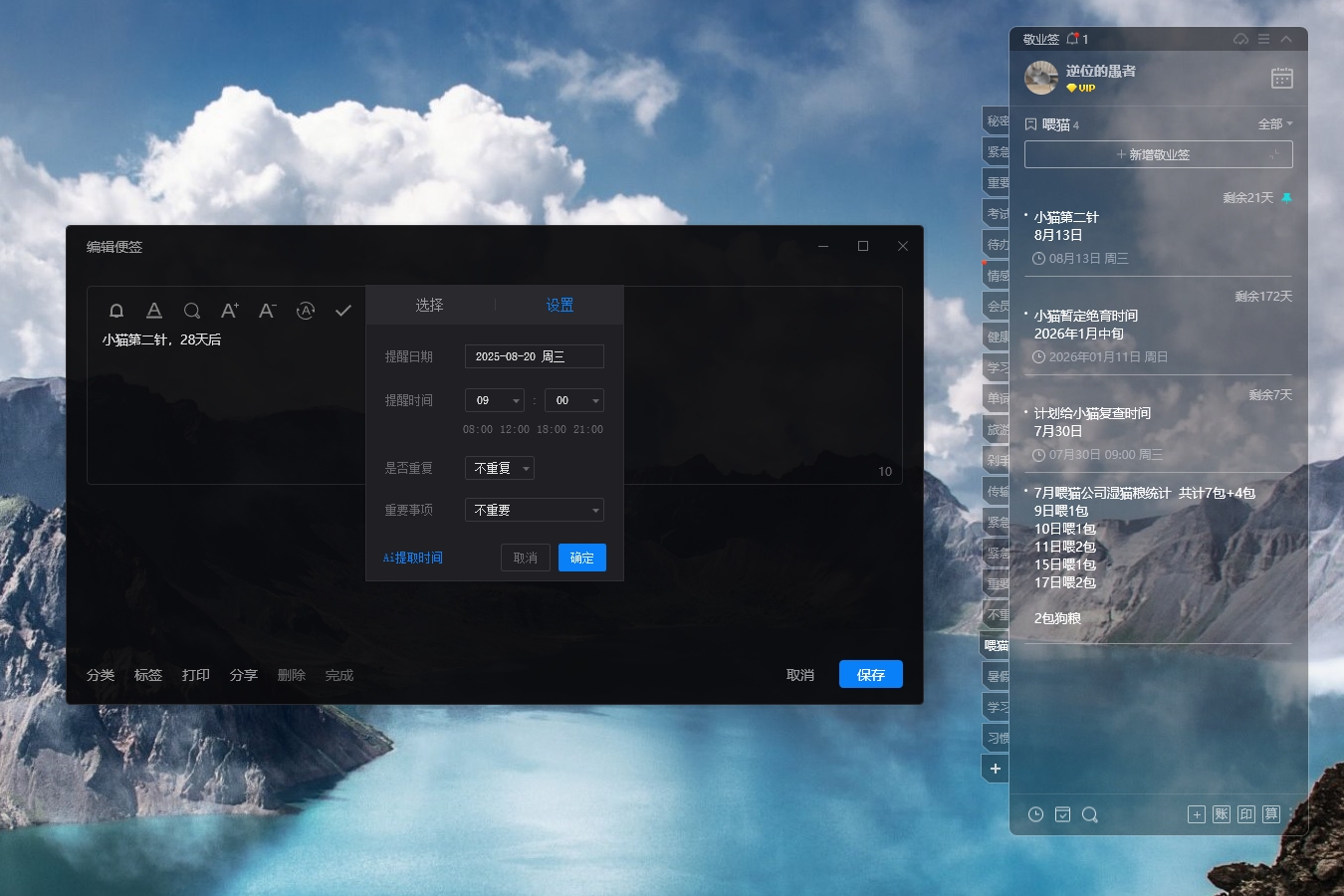Select the 习惯 category tab
The image size is (1344, 896).
pos(997,739)
